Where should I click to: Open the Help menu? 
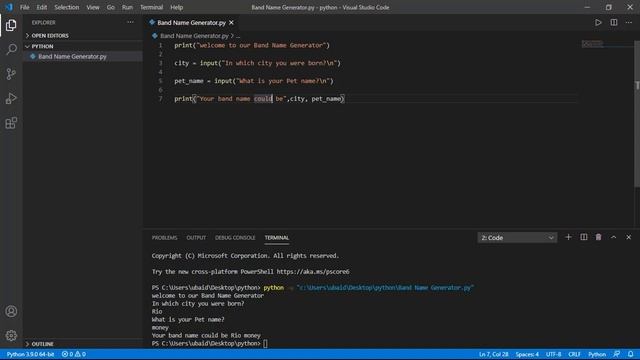click(176, 7)
